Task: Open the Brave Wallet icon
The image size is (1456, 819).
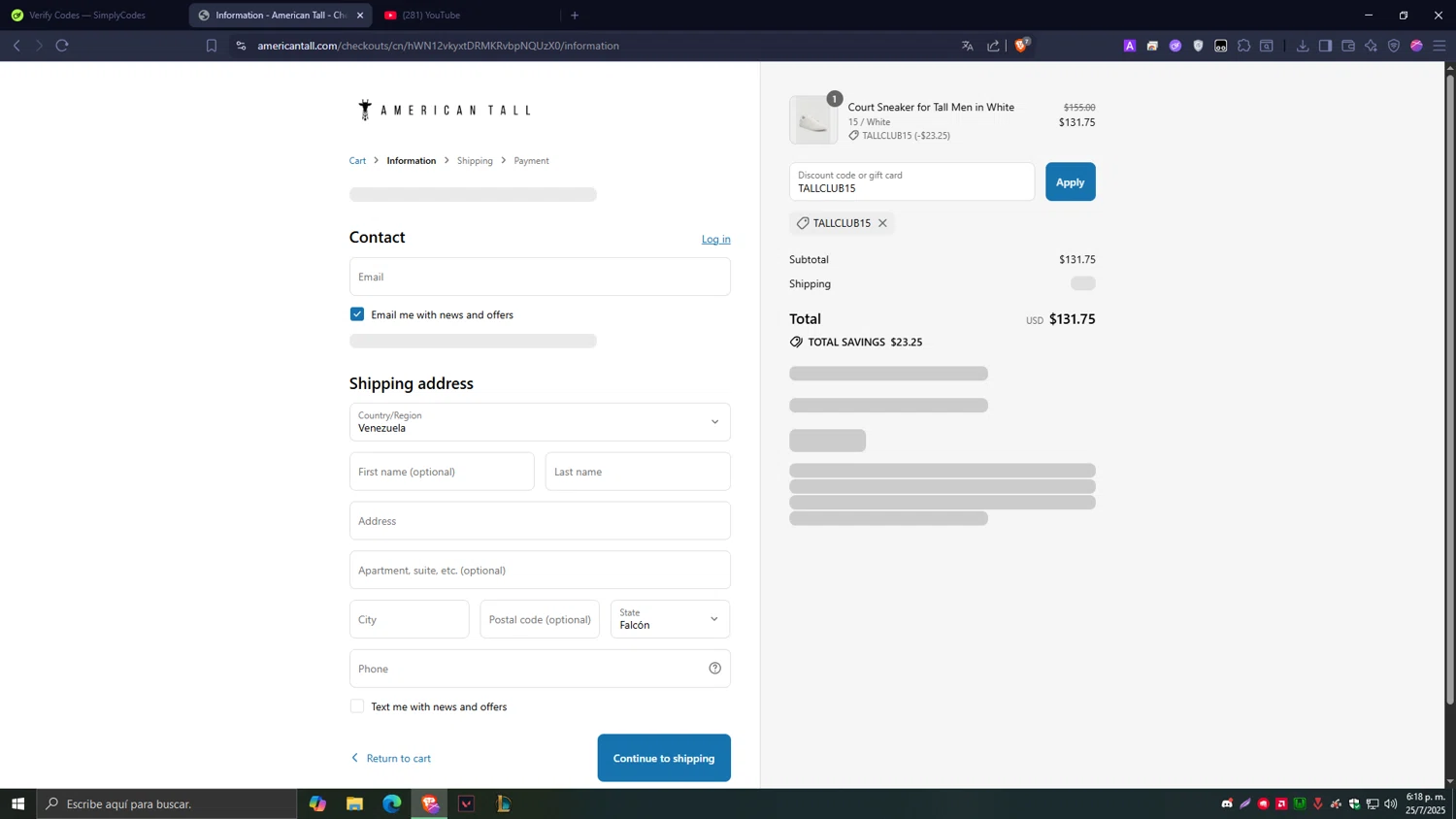Action: (x=1348, y=46)
